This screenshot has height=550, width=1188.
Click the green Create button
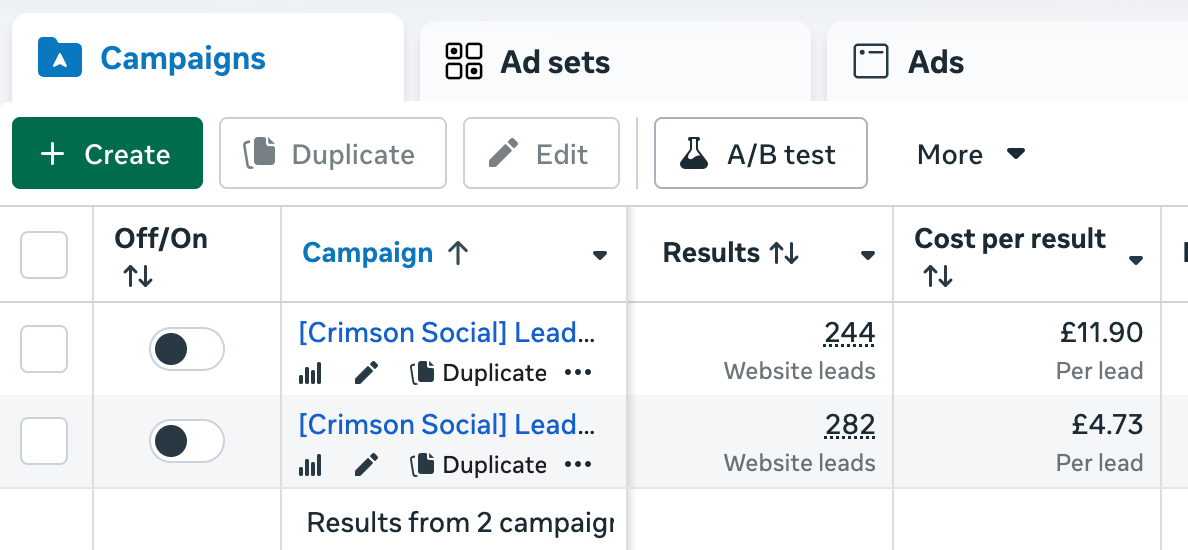coord(107,154)
